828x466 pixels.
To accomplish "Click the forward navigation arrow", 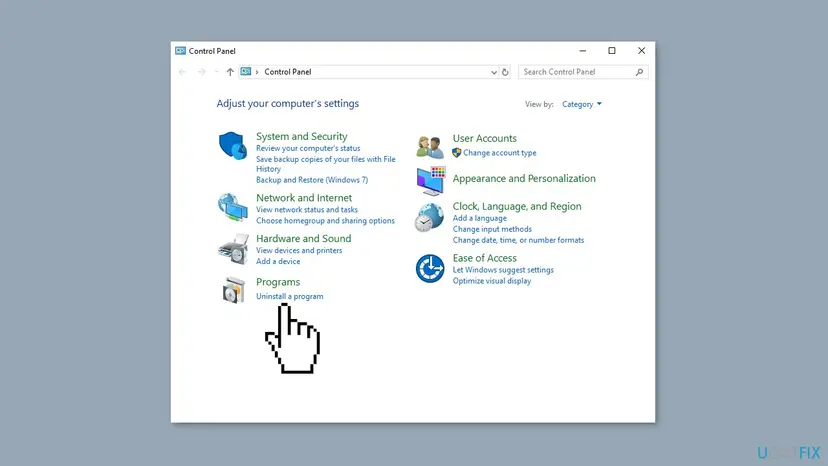I will tap(201, 72).
